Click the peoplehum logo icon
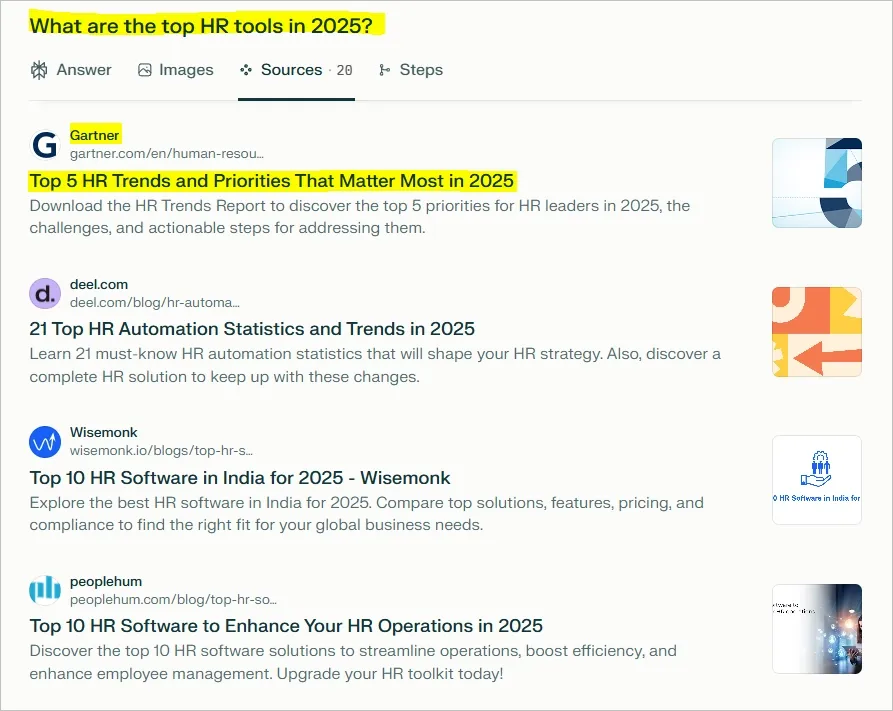 pyautogui.click(x=45, y=590)
